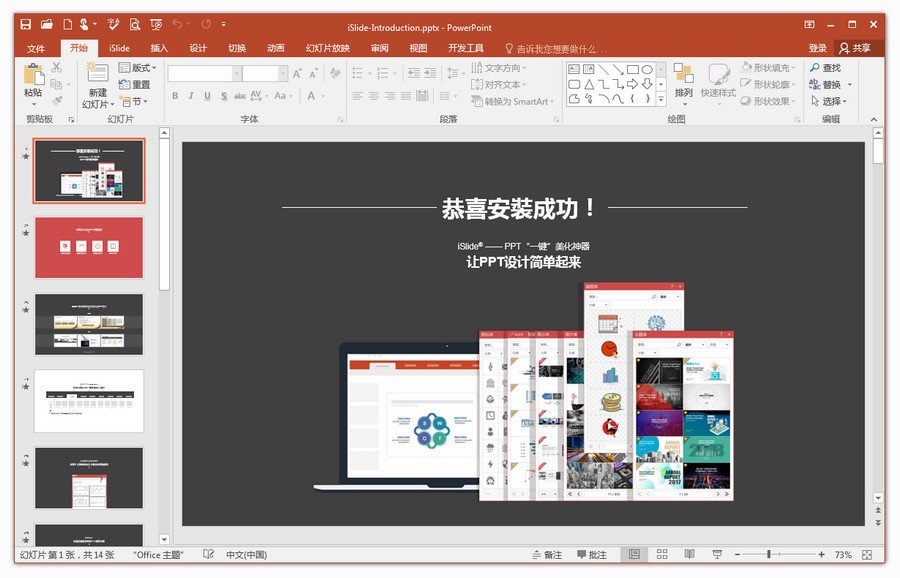Click the 登录 sign-in button
The image size is (900, 578).
[x=820, y=47]
